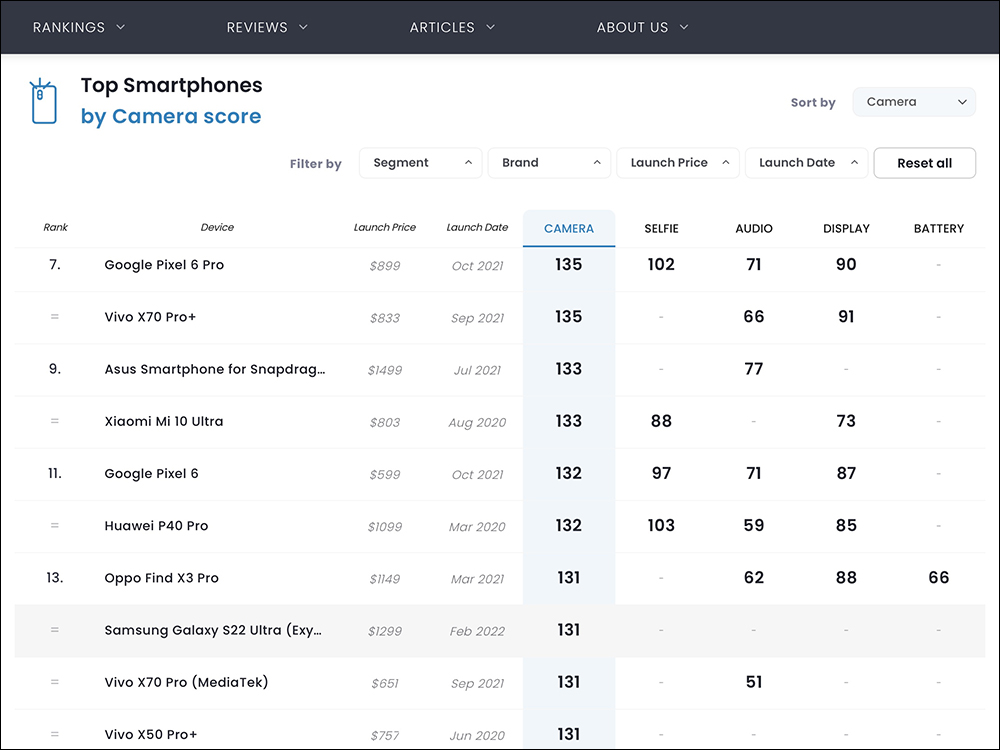
Task: Open the Launch Date filter
Action: 806,163
